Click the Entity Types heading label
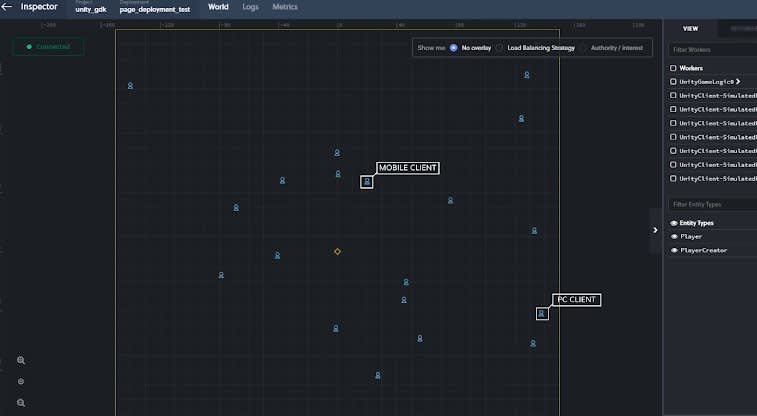 696,223
